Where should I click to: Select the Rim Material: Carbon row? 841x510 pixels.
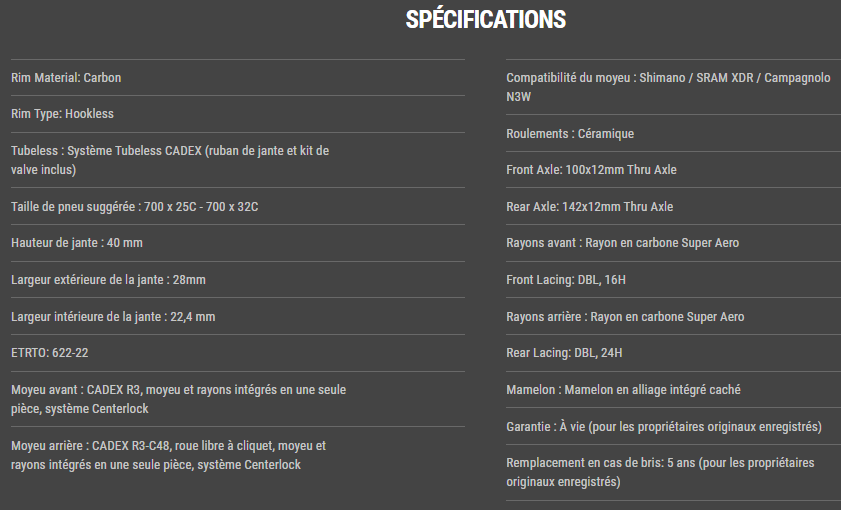pyautogui.click(x=66, y=78)
